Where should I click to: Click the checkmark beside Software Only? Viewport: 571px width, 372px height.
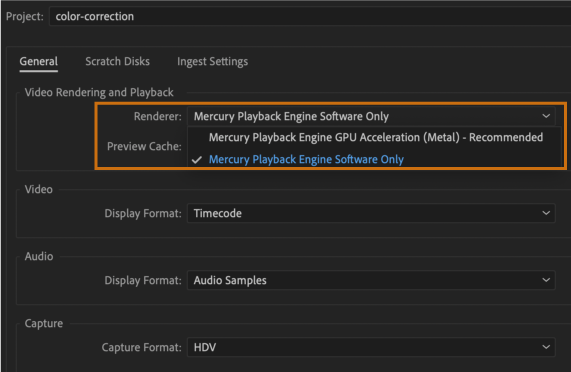tap(197, 160)
